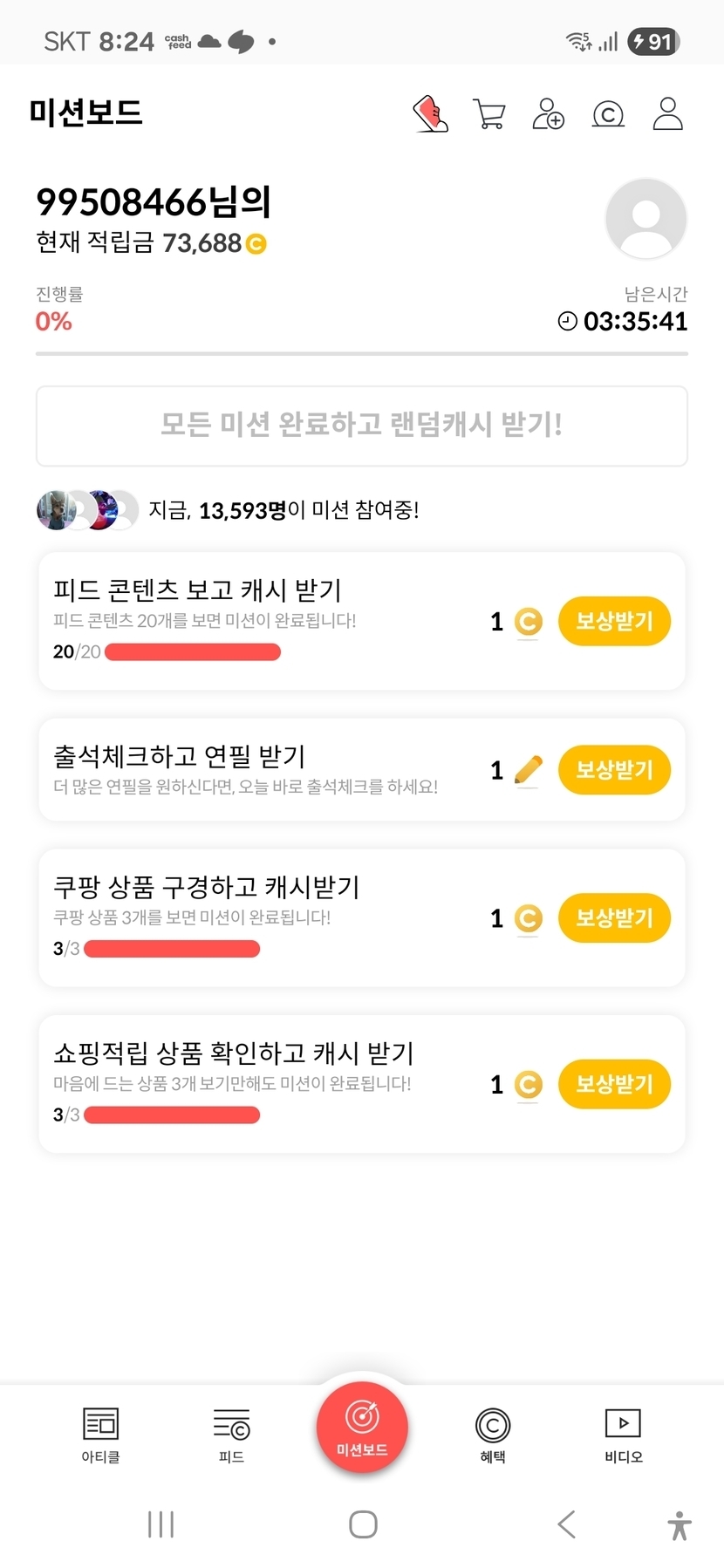This screenshot has width=724, height=1568.
Task: Switch to the 아티클 tab
Action: pyautogui.click(x=100, y=1435)
